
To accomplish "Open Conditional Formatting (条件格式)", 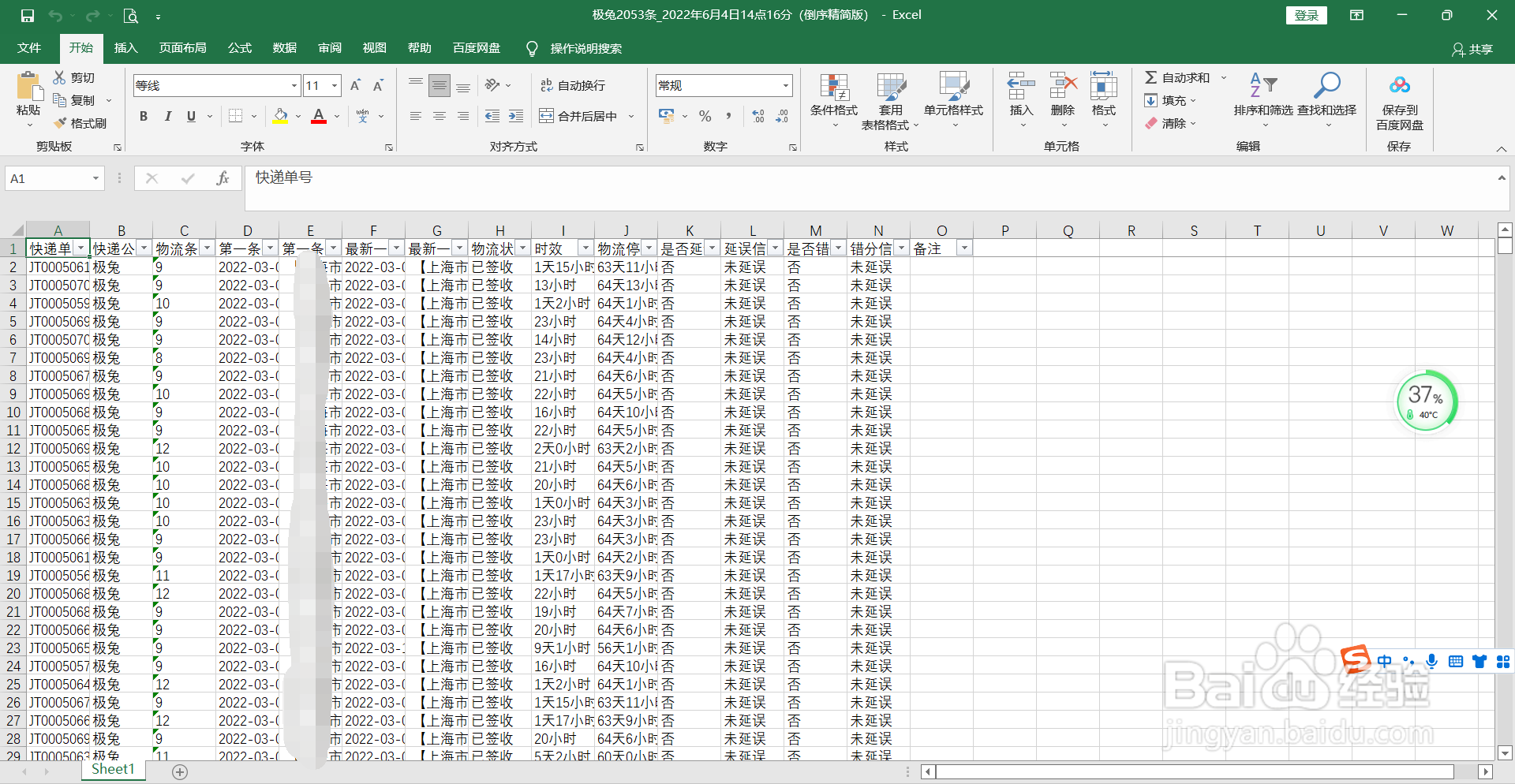I will (834, 103).
